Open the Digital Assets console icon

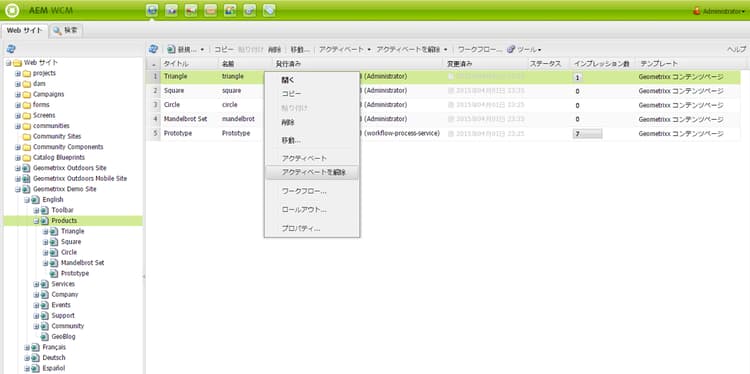click(171, 11)
